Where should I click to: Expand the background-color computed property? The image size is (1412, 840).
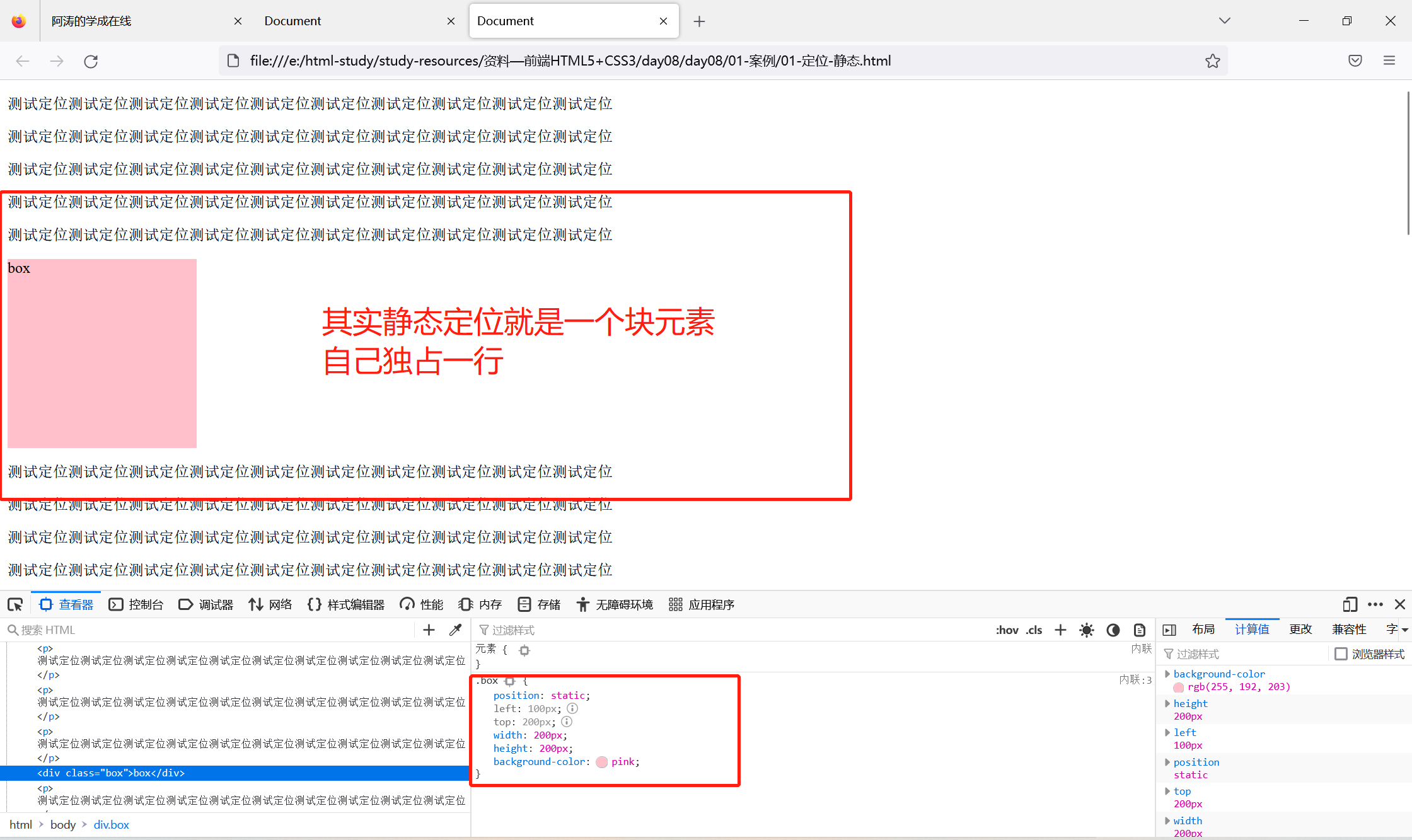pyautogui.click(x=1167, y=674)
